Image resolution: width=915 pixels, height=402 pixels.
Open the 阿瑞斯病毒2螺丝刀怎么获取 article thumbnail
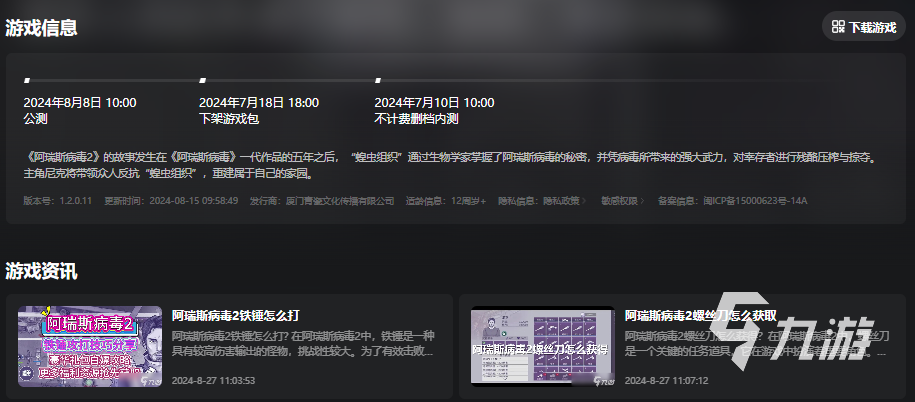click(x=543, y=346)
